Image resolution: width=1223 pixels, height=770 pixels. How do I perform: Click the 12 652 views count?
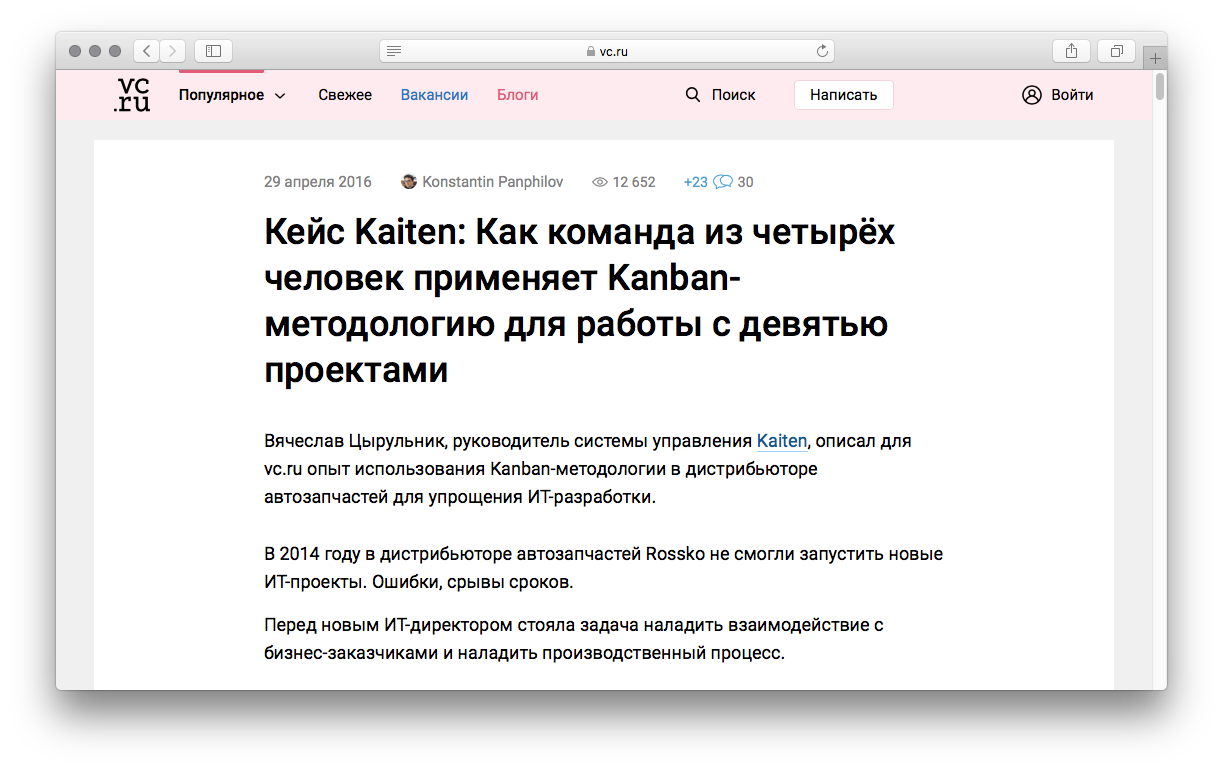click(634, 182)
